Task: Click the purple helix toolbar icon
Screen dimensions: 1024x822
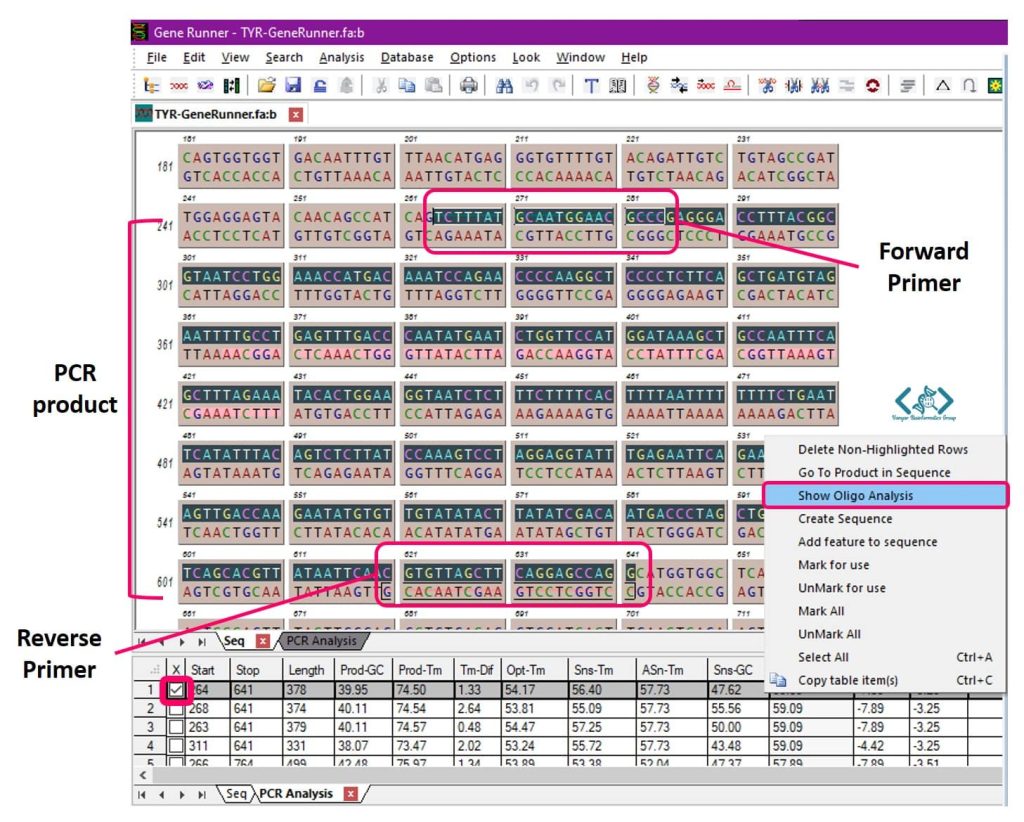Action: coord(206,86)
